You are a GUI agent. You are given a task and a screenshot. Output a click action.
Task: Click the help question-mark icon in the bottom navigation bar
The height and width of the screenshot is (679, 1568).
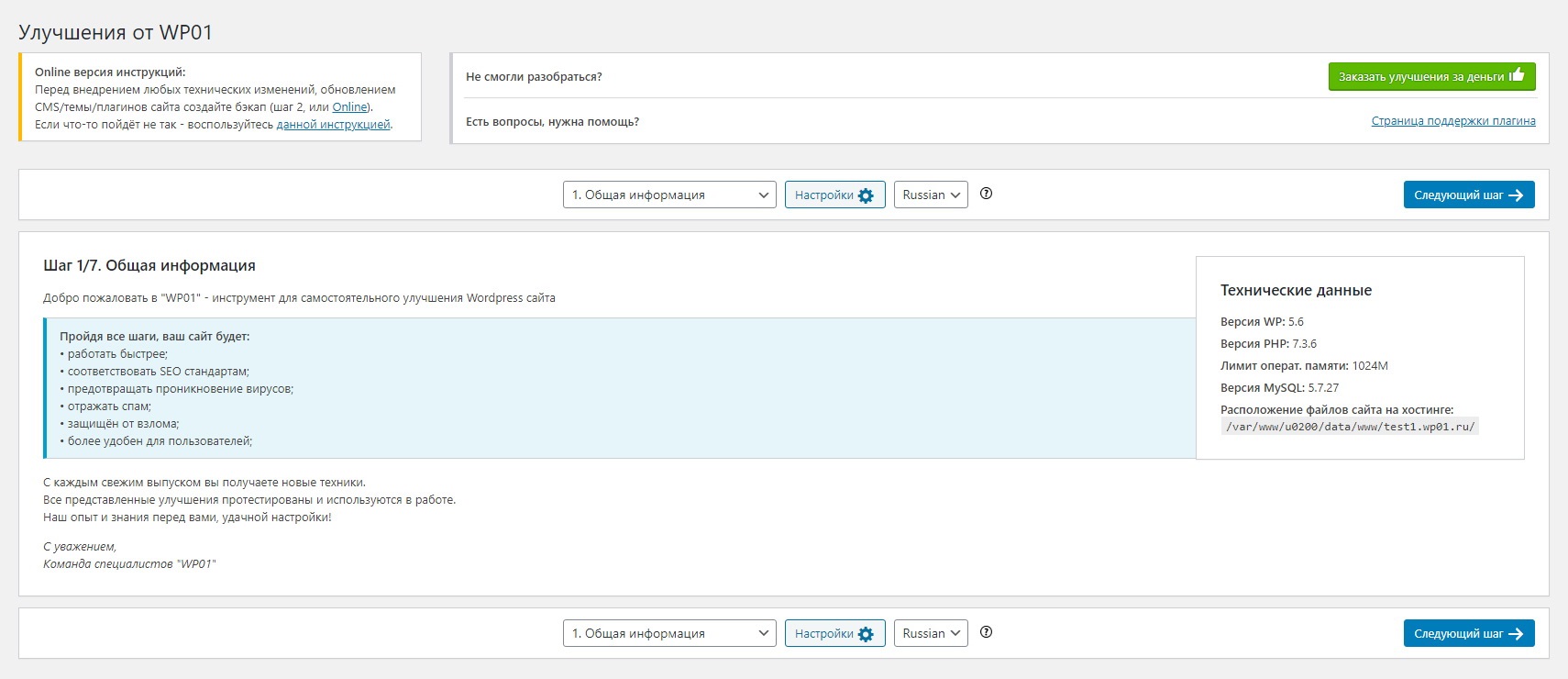coord(987,632)
